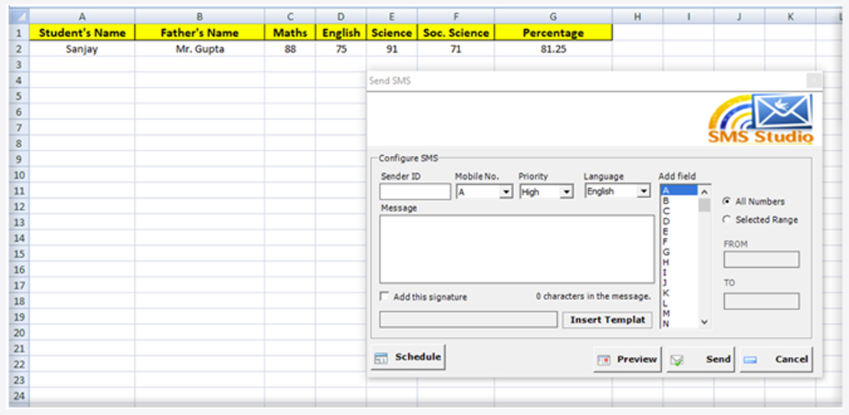This screenshot has height=415, width=849.
Task: Open the Priority dropdown showing High
Action: [x=566, y=192]
